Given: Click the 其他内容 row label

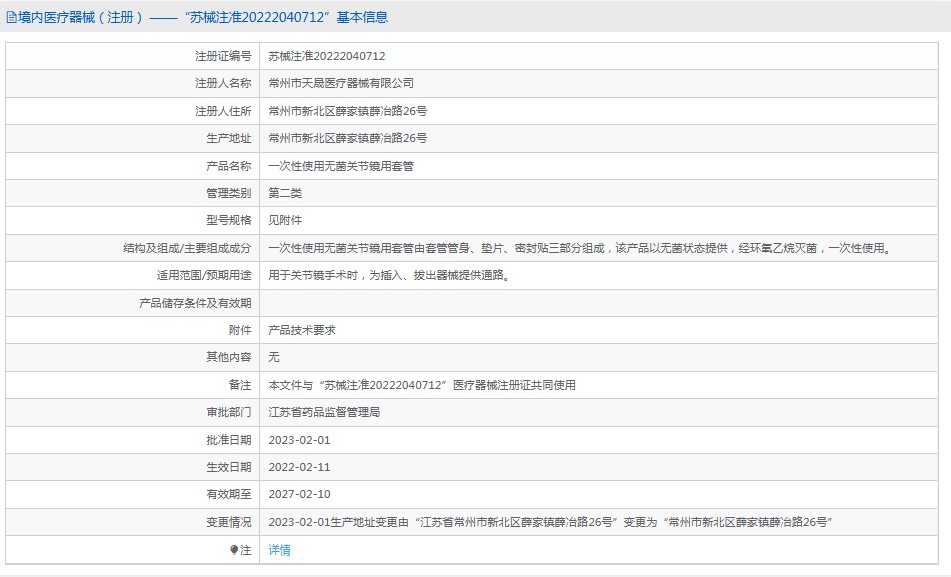Looking at the screenshot, I should (229, 357).
